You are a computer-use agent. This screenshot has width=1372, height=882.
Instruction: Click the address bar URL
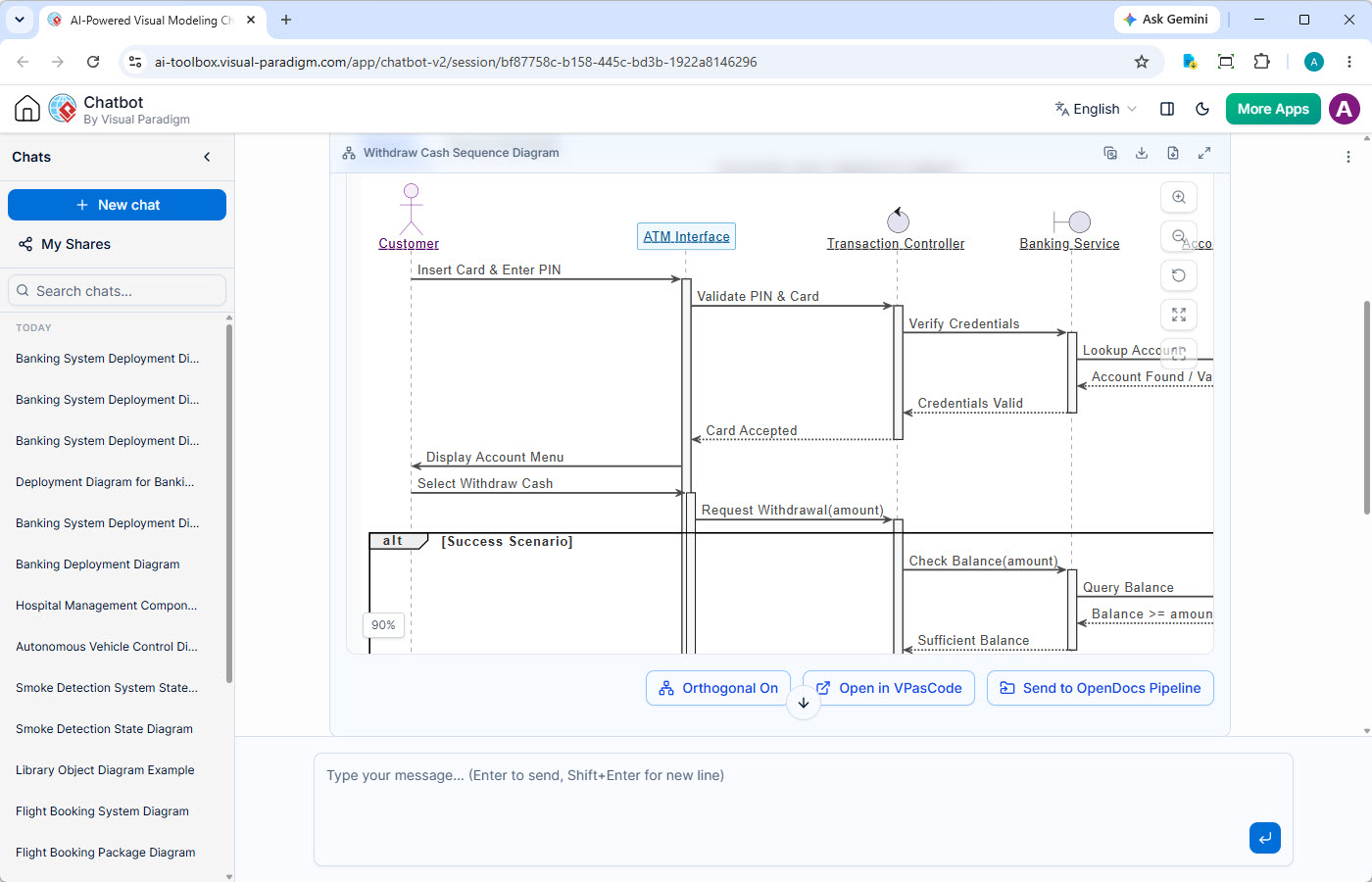456,62
